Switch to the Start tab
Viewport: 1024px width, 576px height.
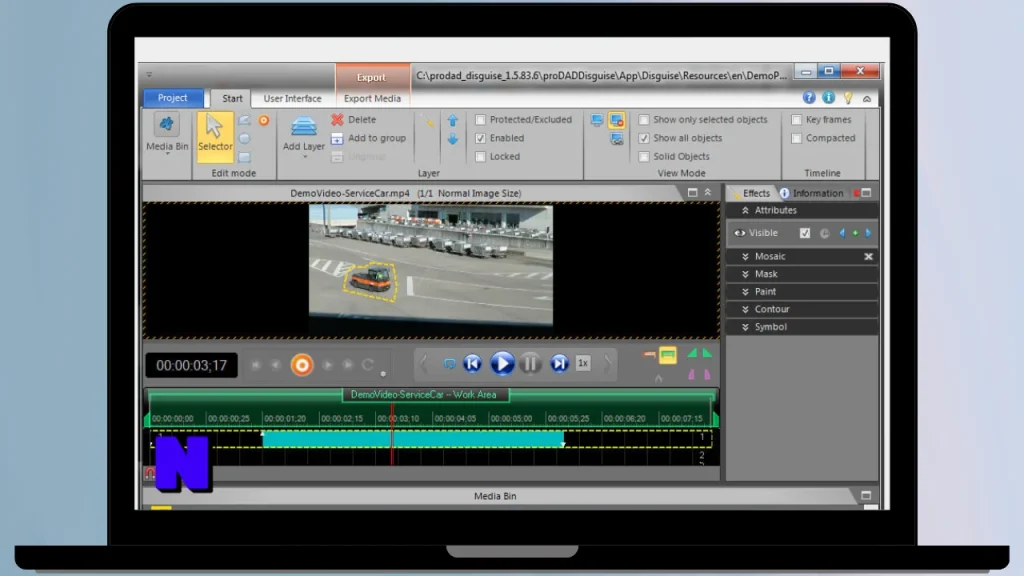(x=232, y=98)
